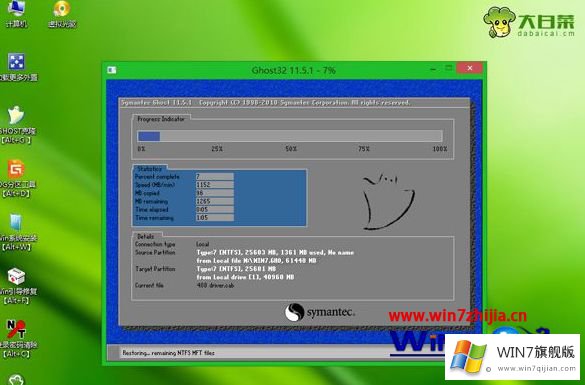
Task: Close the Ghost32 11.5.1 window
Action: pyautogui.click(x=470, y=68)
